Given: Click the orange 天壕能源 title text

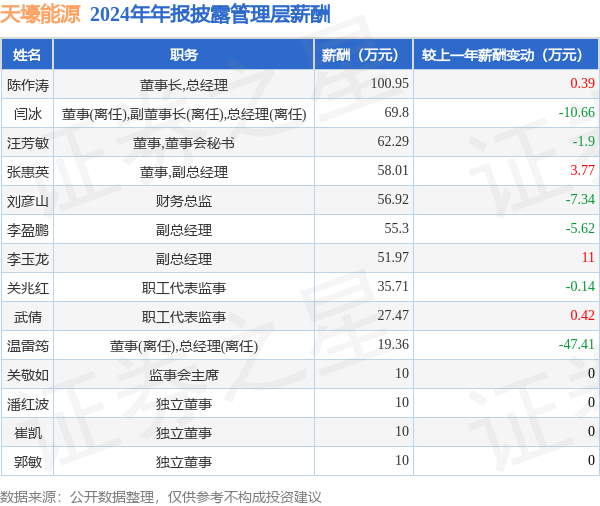Looking at the screenshot, I should pyautogui.click(x=40, y=15).
